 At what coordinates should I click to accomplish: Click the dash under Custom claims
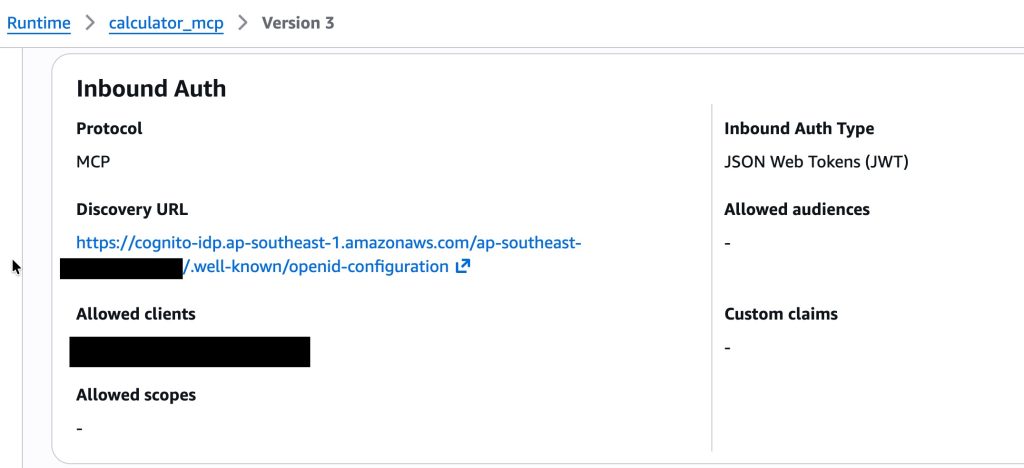(x=728, y=348)
